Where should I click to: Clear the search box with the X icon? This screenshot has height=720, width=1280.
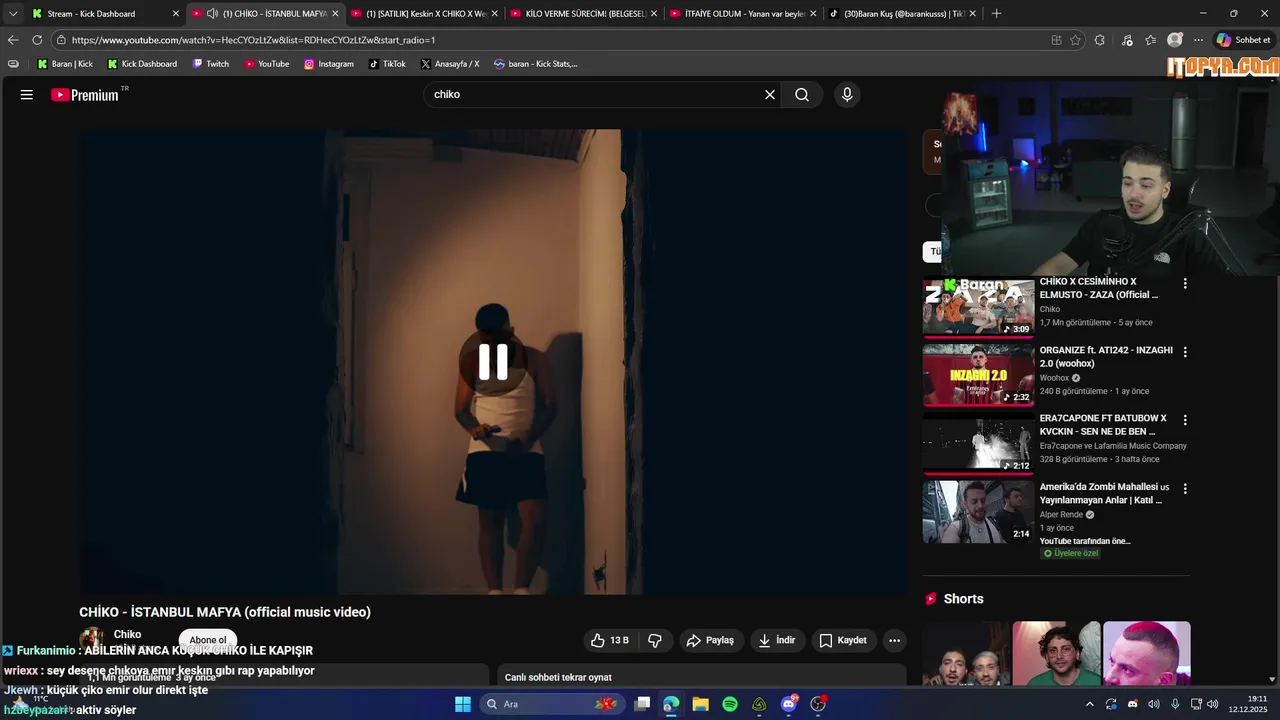tap(770, 95)
